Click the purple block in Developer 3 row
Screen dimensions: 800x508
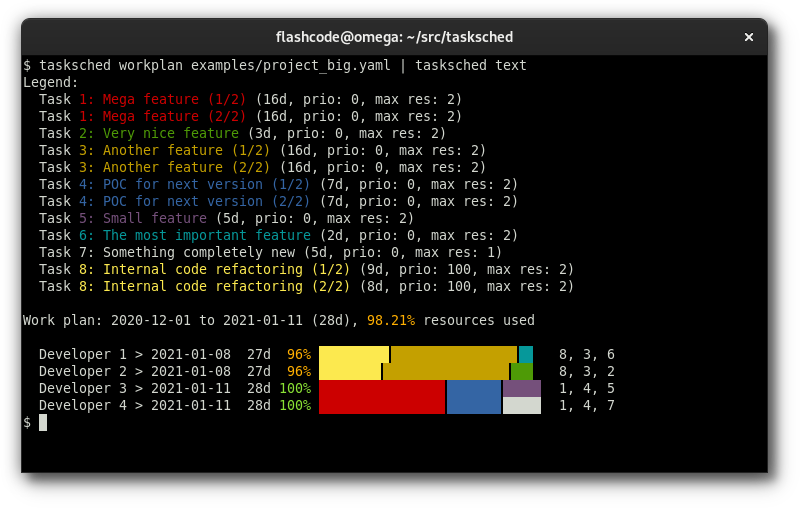coord(522,389)
